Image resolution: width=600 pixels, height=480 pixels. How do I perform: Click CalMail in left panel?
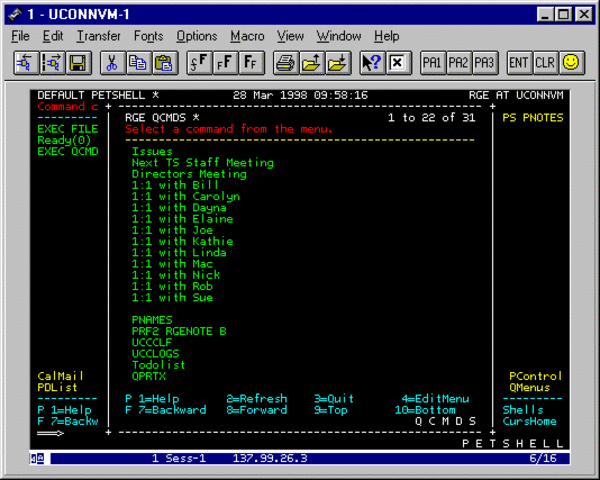[60, 376]
